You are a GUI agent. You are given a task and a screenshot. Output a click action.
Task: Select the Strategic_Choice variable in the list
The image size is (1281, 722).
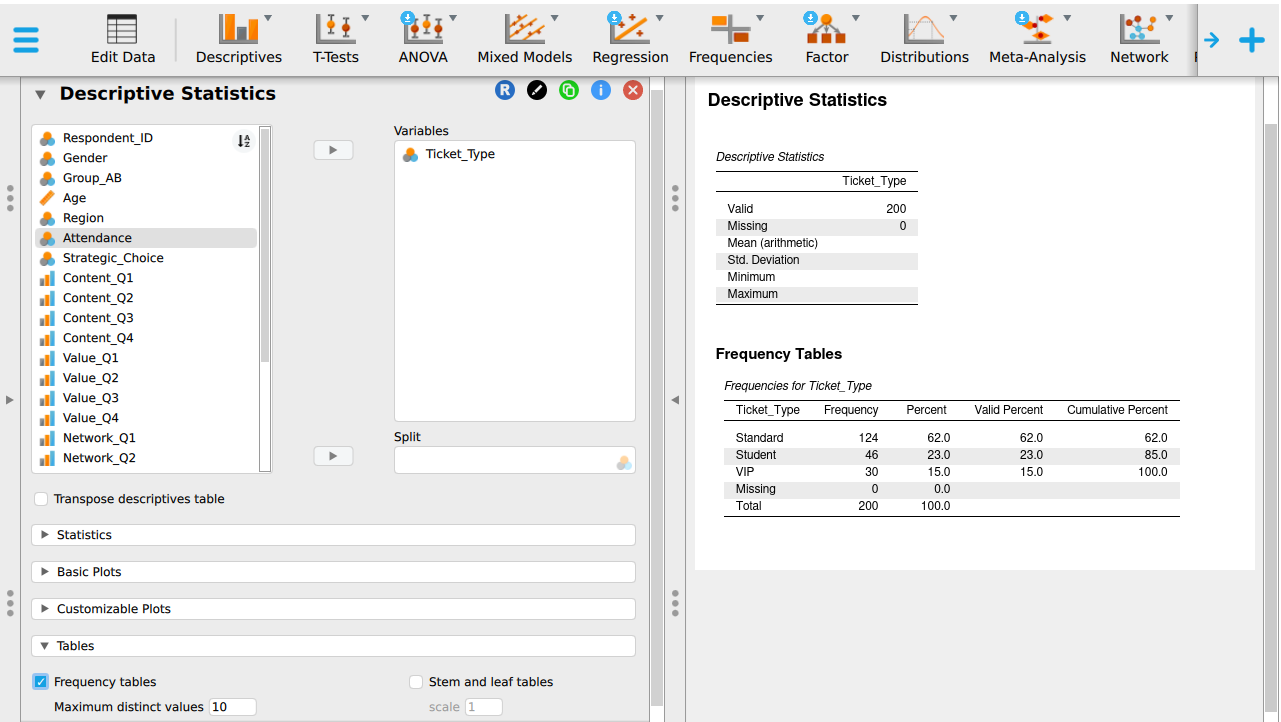pos(146,258)
